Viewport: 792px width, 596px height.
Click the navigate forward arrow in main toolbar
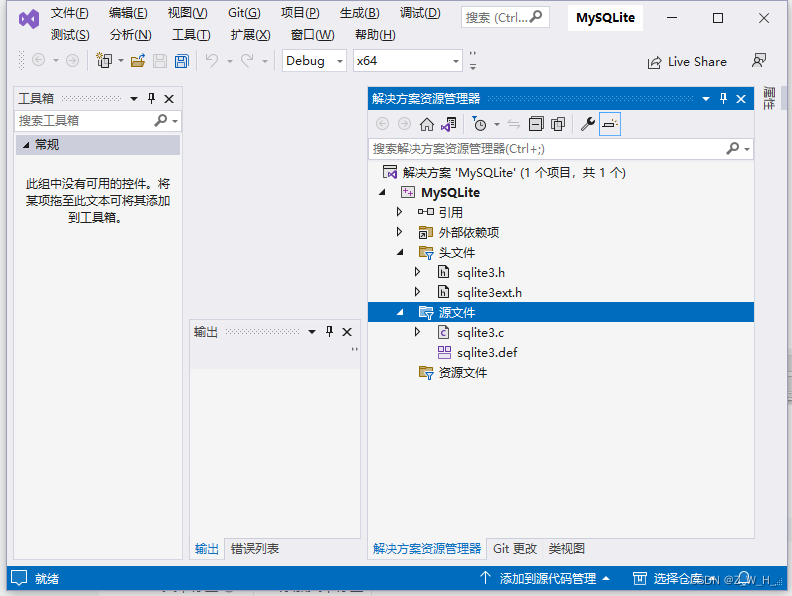tap(72, 61)
